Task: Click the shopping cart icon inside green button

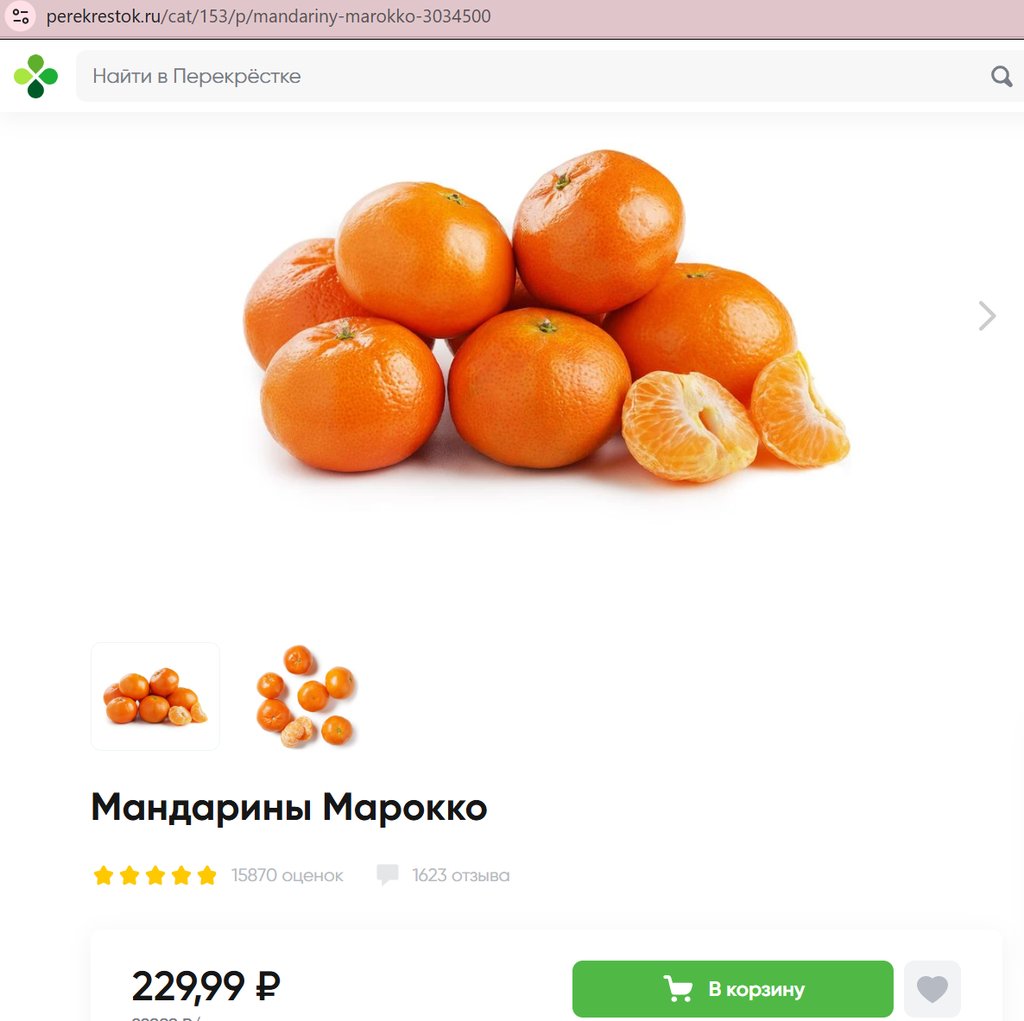Action: (677, 988)
